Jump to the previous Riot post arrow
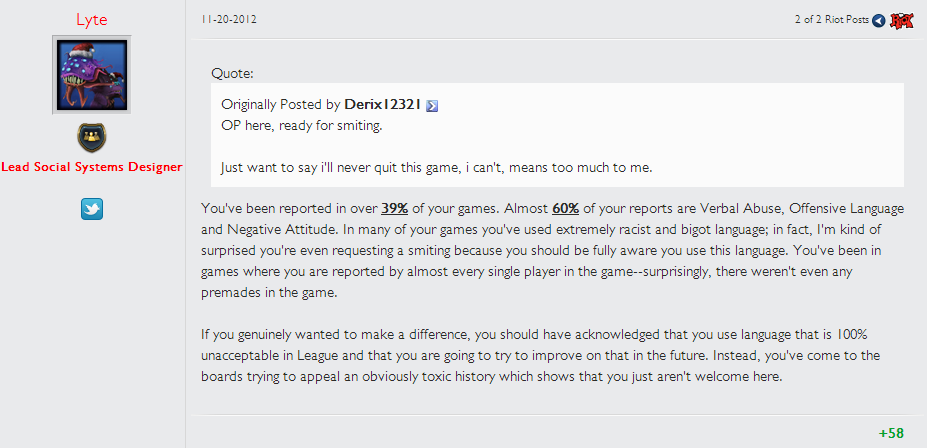The width and height of the screenshot is (927, 448). tap(879, 21)
